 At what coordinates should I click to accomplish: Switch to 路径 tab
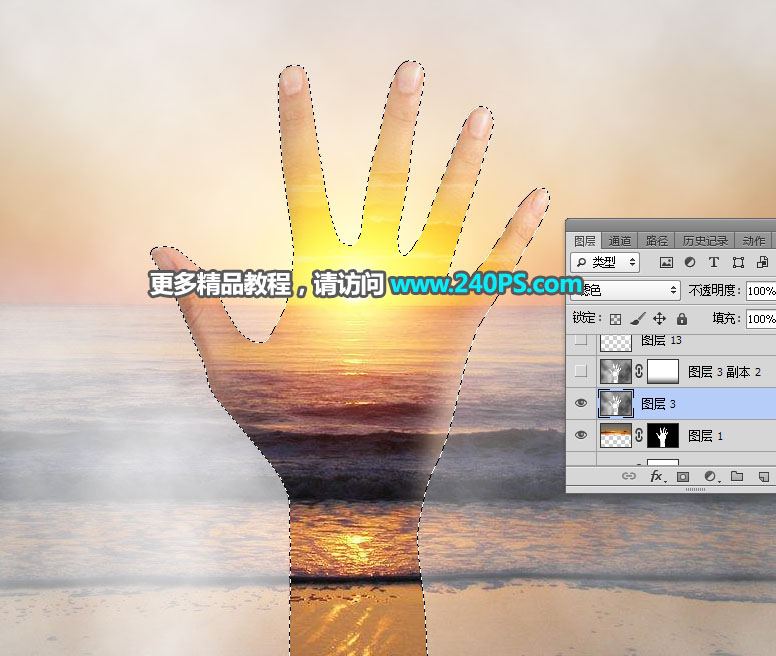click(x=657, y=241)
